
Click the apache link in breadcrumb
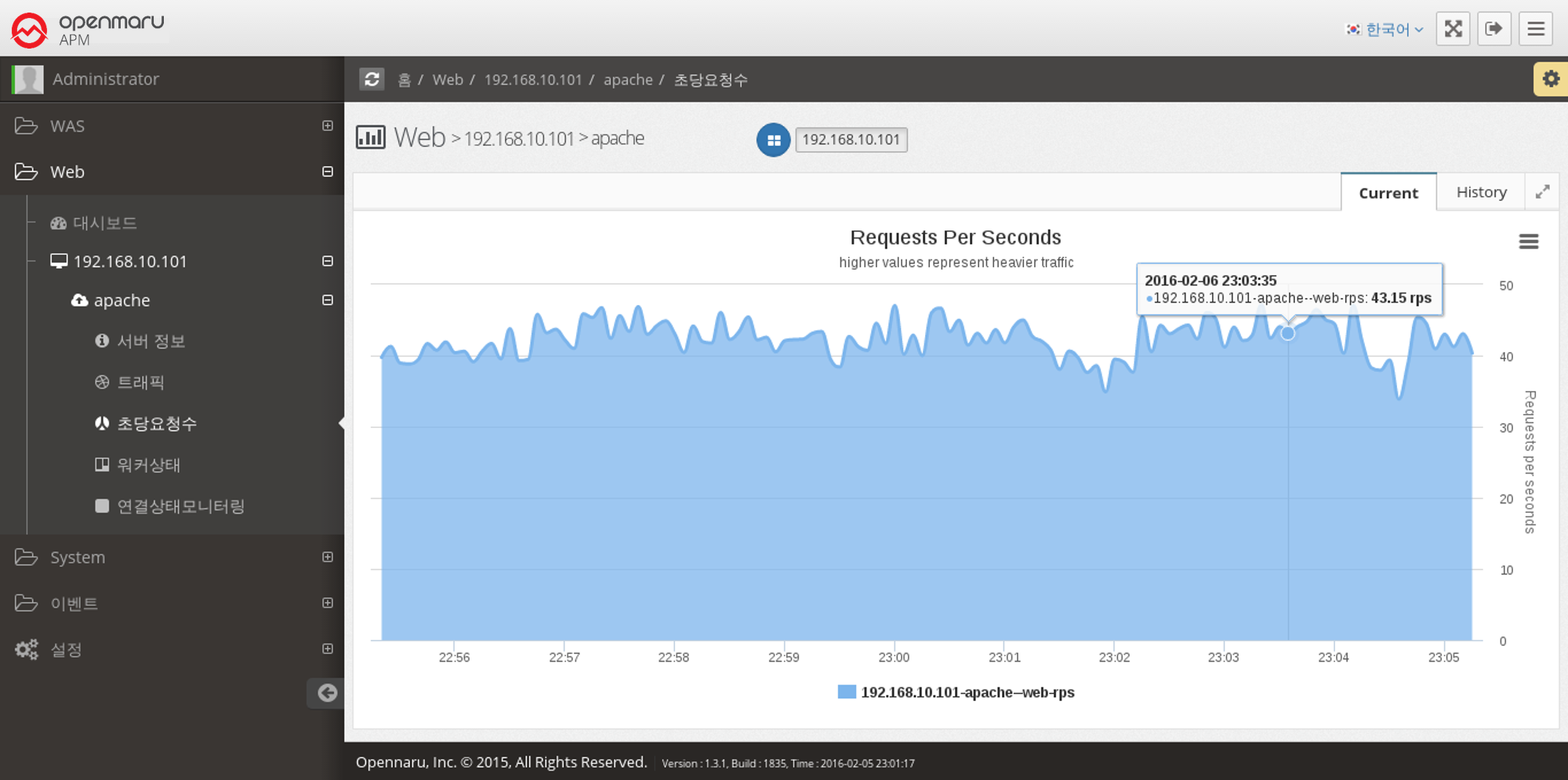tap(627, 80)
